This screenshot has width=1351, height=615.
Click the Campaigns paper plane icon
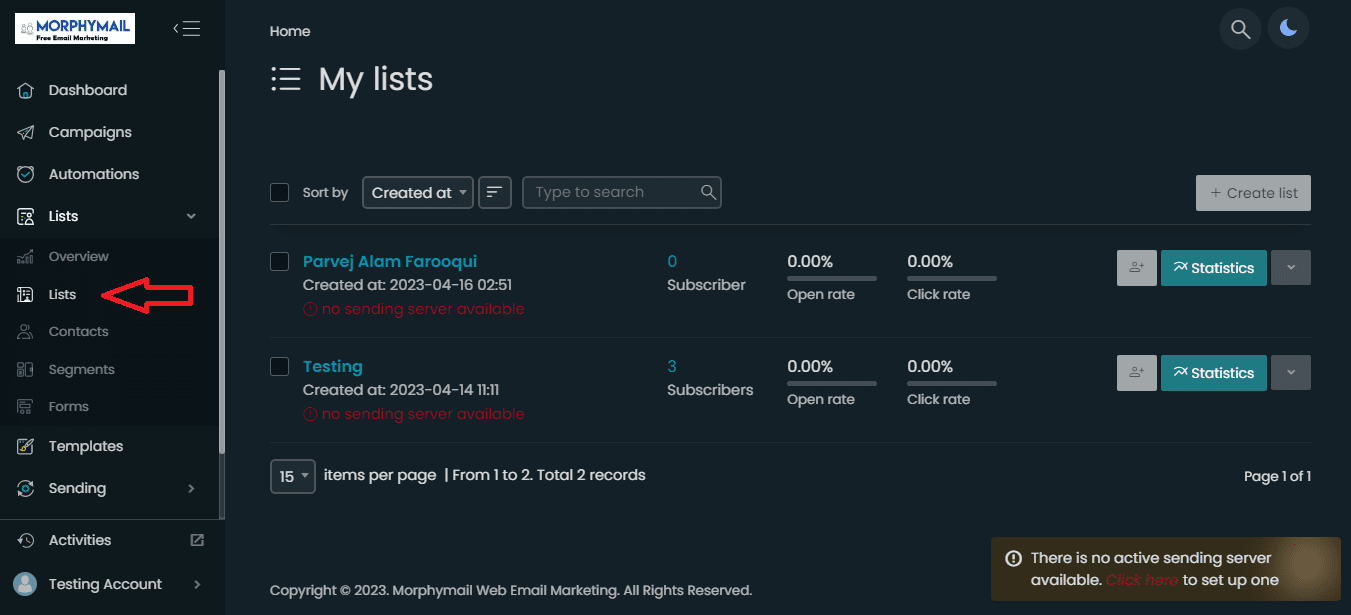[x=27, y=132]
